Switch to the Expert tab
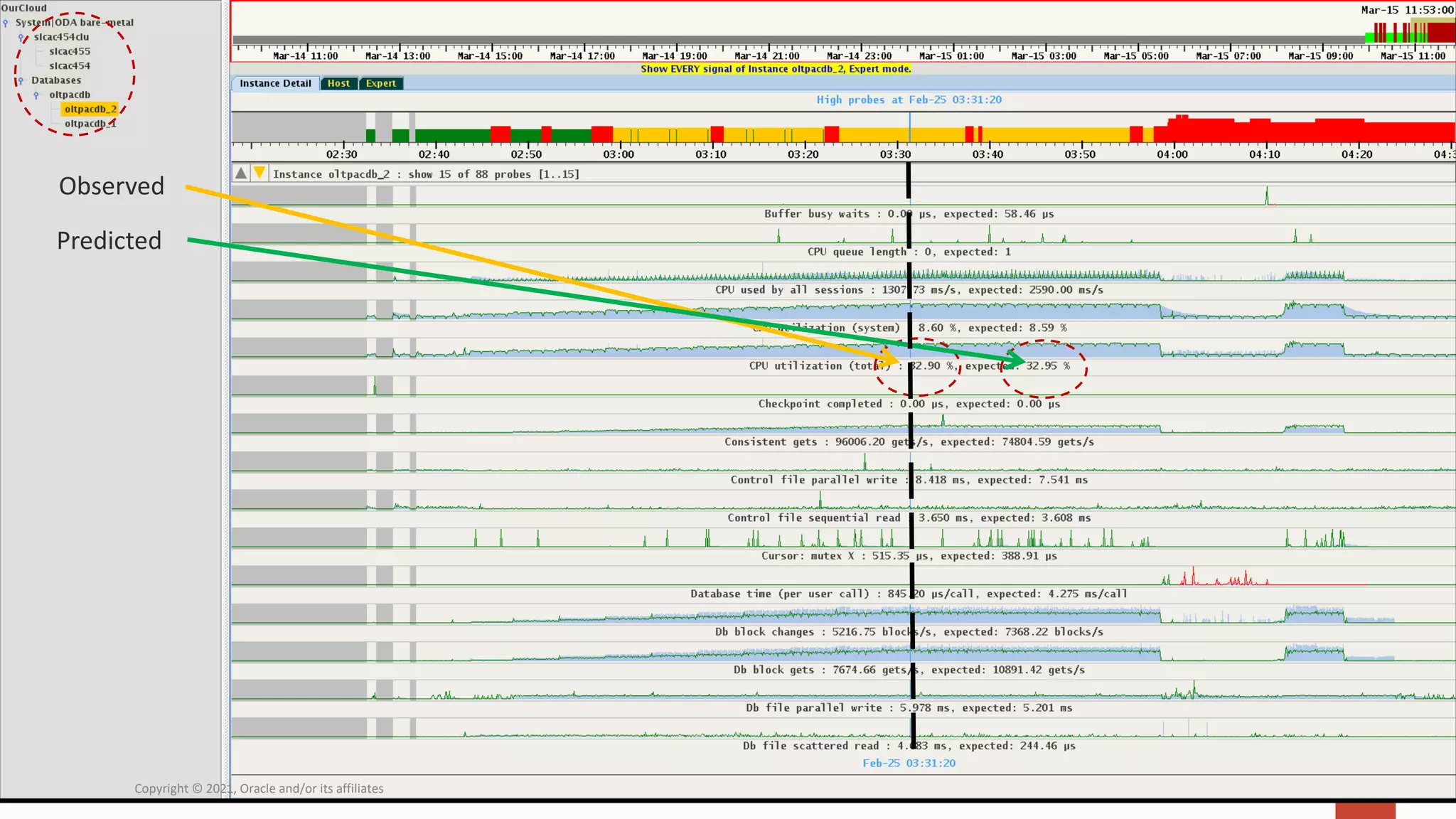The image size is (1456, 819). point(381,83)
